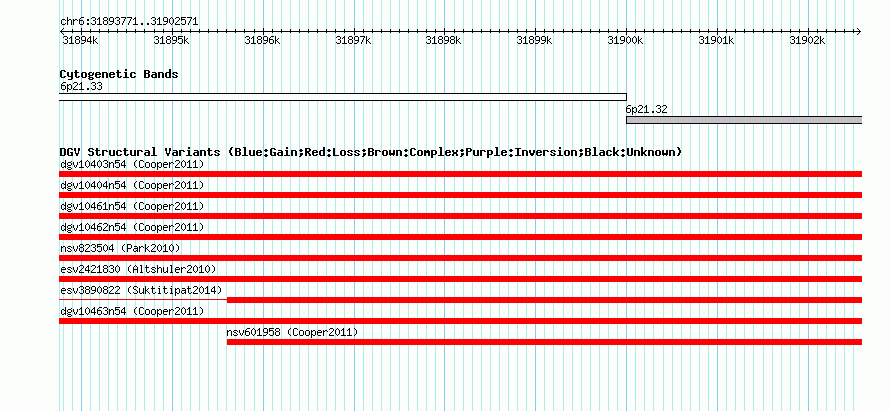Click the 6p21.33 cytogenetic band box
This screenshot has height=411, width=890.
(x=343, y=97)
